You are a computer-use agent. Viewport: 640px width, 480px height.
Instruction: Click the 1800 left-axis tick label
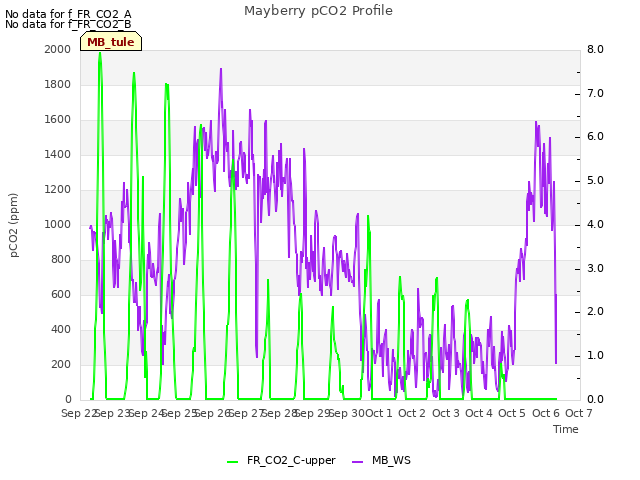58,84
